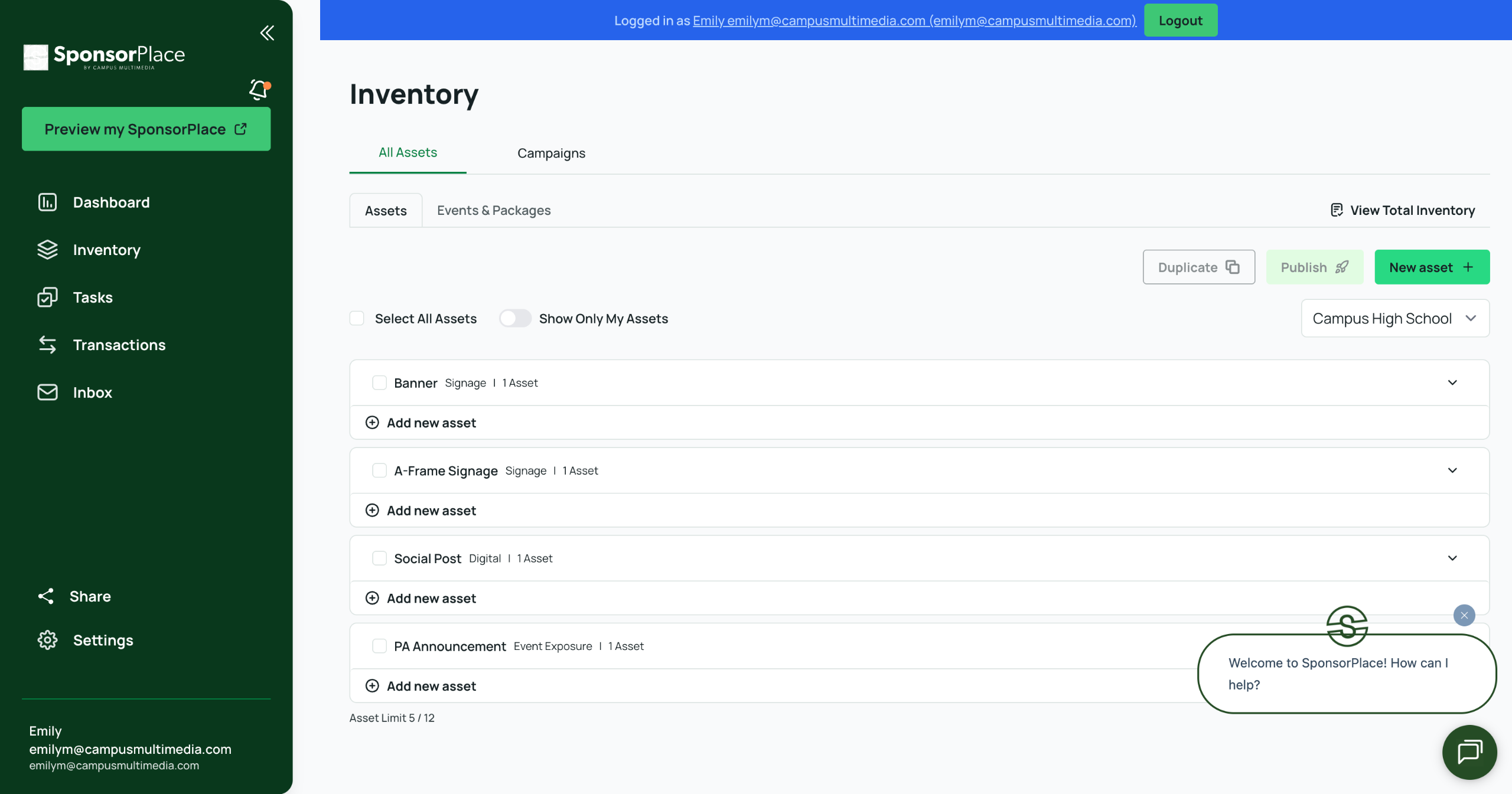Open Dashboard from sidebar icon

point(47,202)
